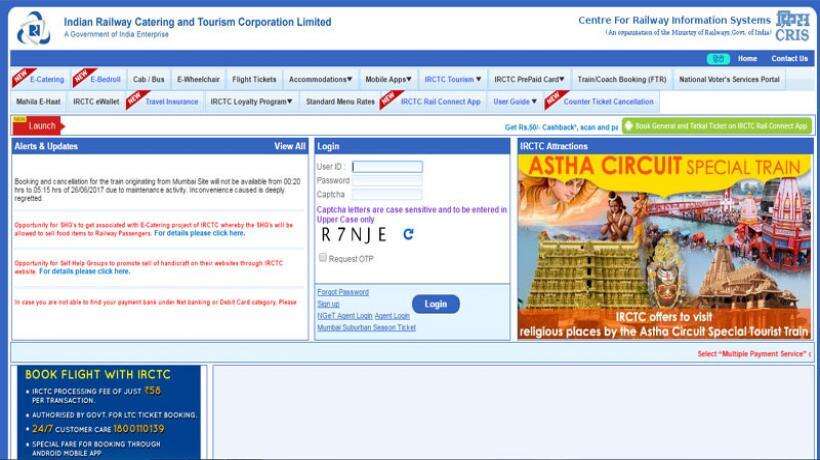Expand the Accommodations dropdown menu
Image resolution: width=820 pixels, height=460 pixels.
320,79
